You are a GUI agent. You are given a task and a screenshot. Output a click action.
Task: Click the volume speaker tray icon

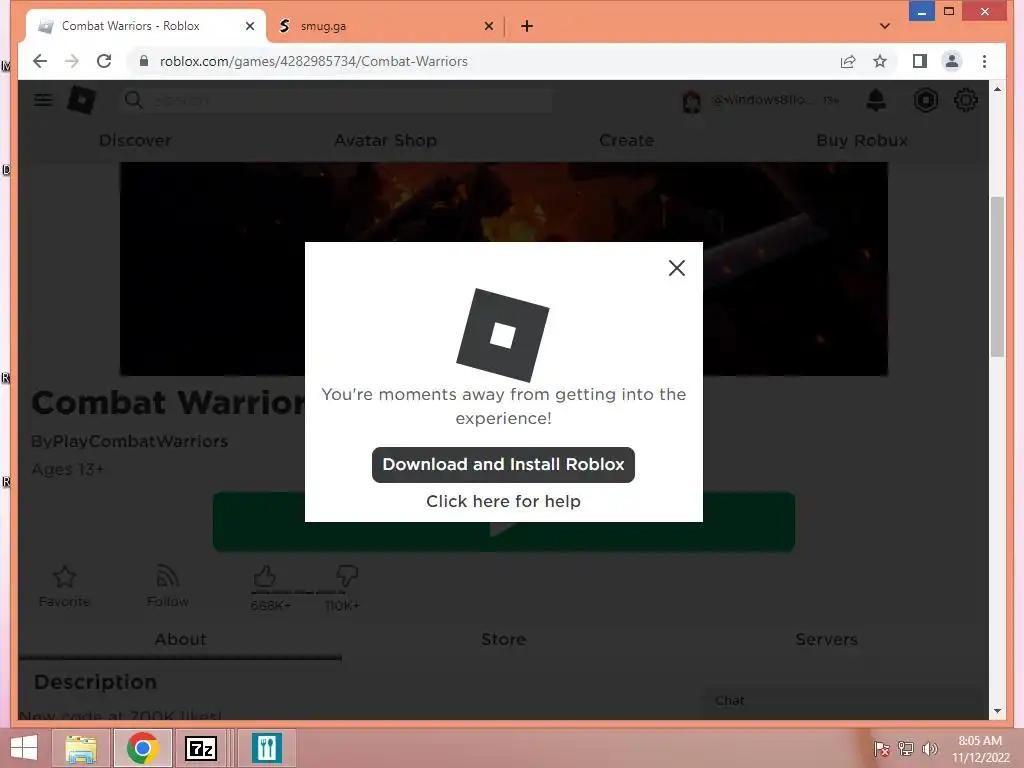tap(929, 749)
